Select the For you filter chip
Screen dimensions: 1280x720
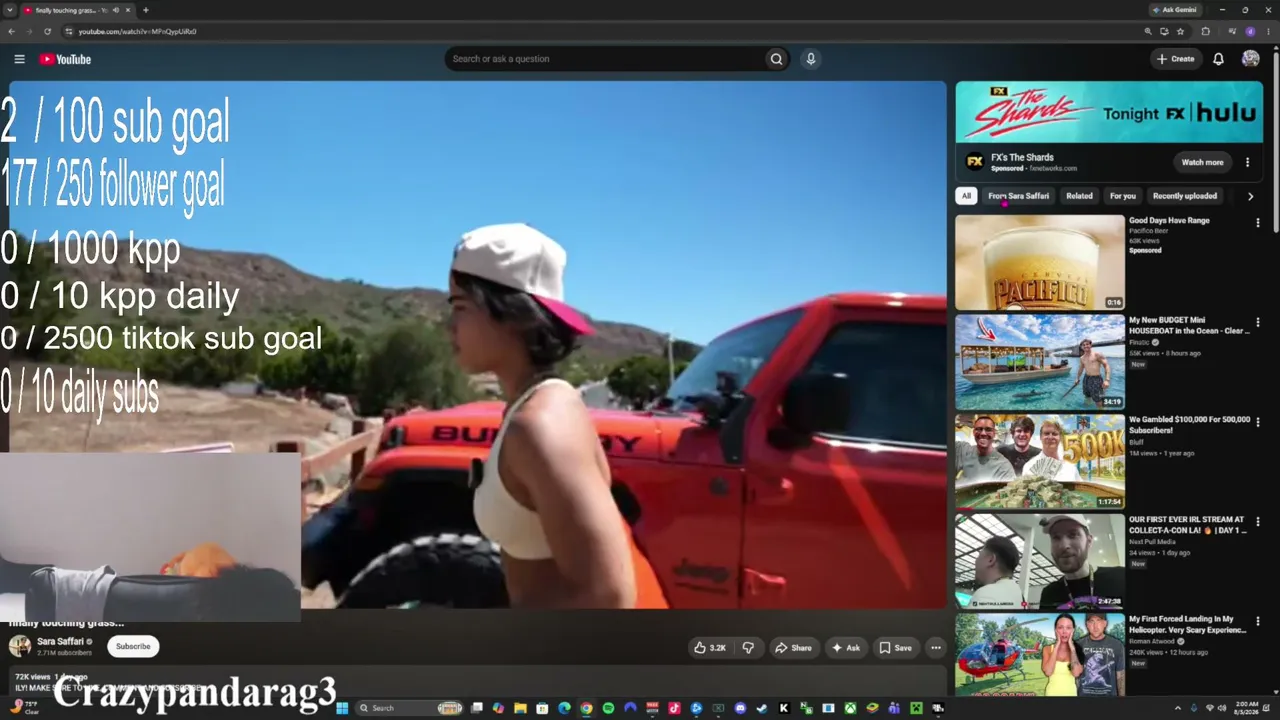1122,196
